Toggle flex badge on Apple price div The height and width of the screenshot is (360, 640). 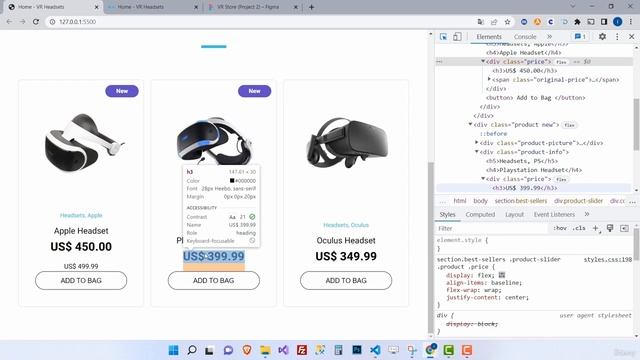coord(561,62)
